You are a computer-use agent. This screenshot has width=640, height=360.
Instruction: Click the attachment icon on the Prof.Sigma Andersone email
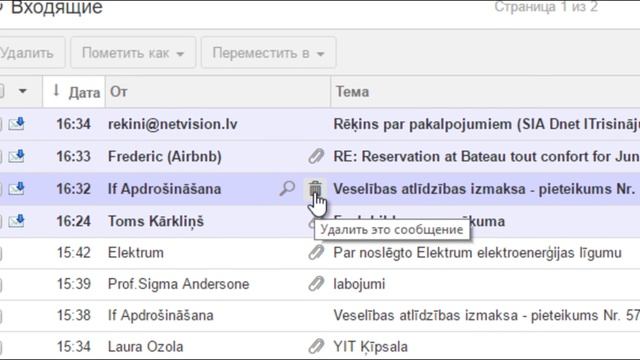coord(316,284)
